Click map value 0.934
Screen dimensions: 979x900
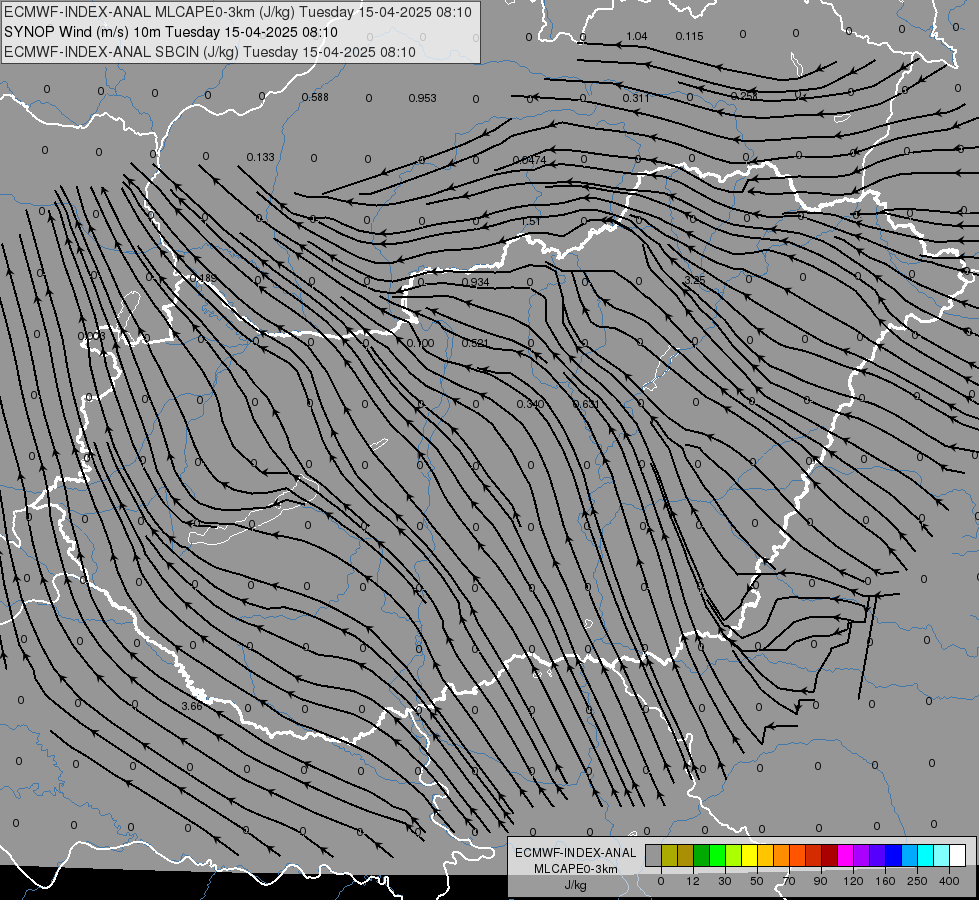click(475, 282)
